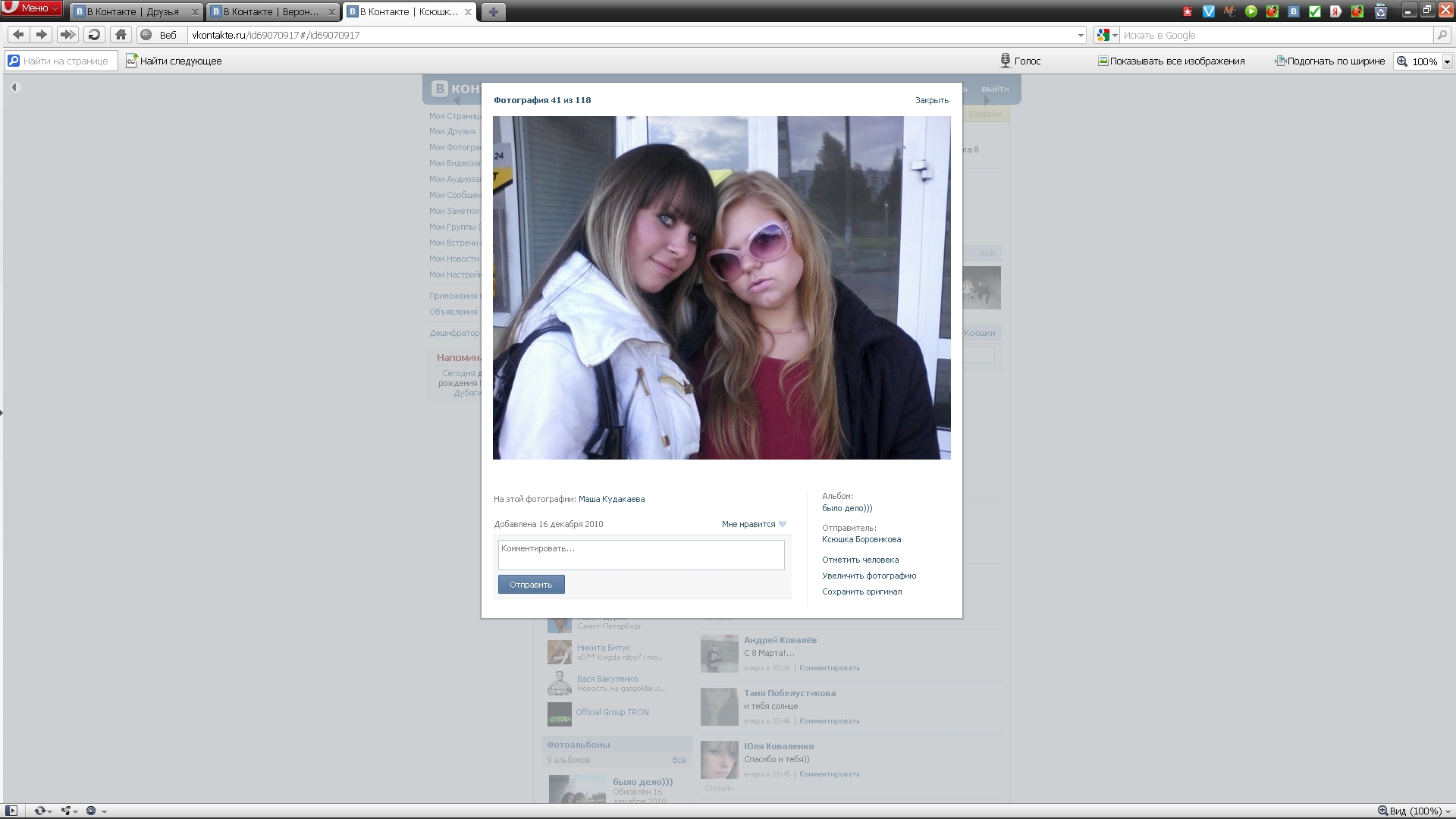Click the second ladybug extension icon

(1357, 11)
